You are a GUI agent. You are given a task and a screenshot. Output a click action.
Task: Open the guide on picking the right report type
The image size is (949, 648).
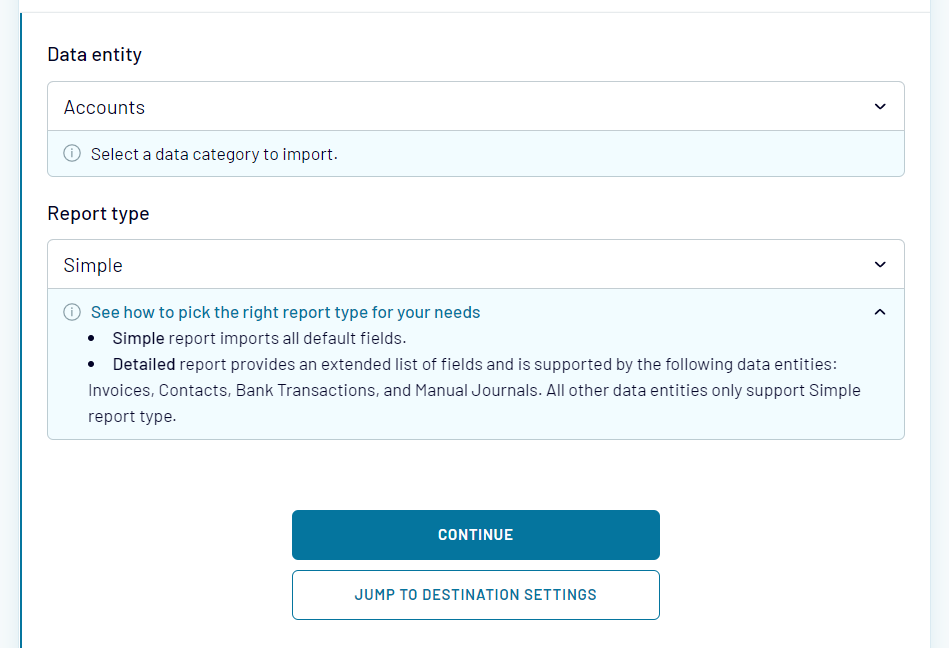coord(286,311)
